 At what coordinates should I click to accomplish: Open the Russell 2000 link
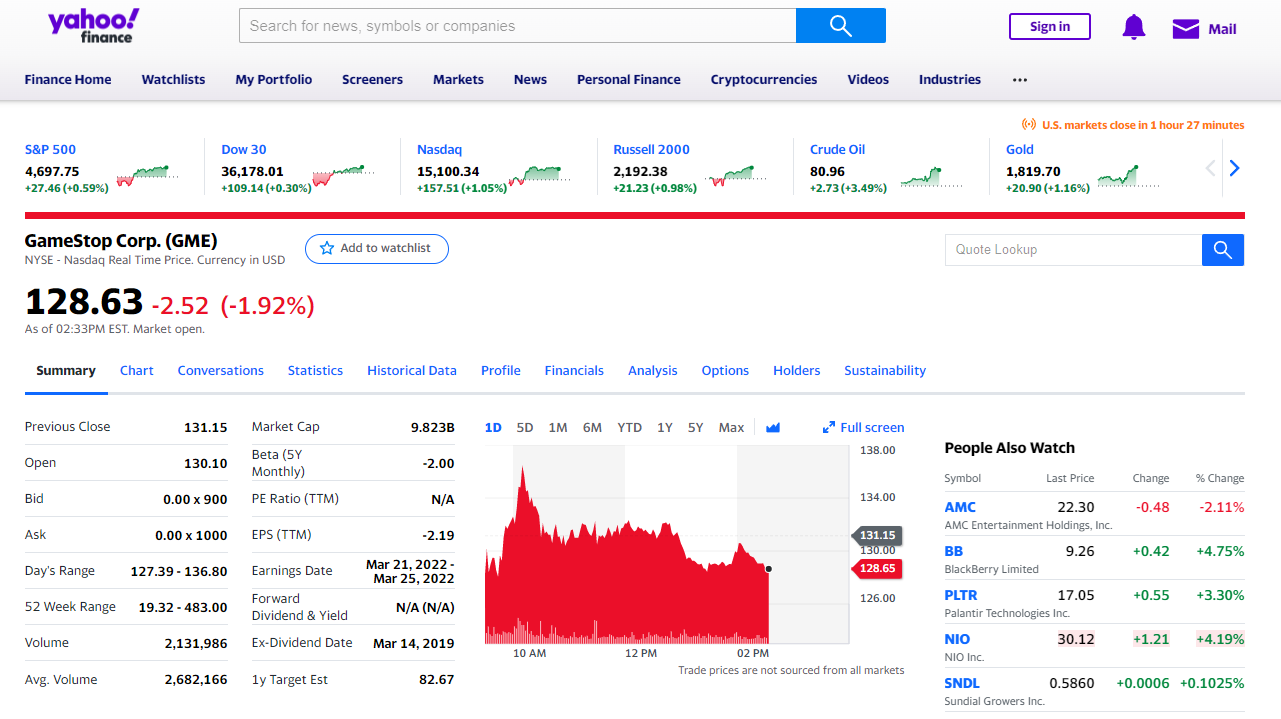pyautogui.click(x=652, y=150)
